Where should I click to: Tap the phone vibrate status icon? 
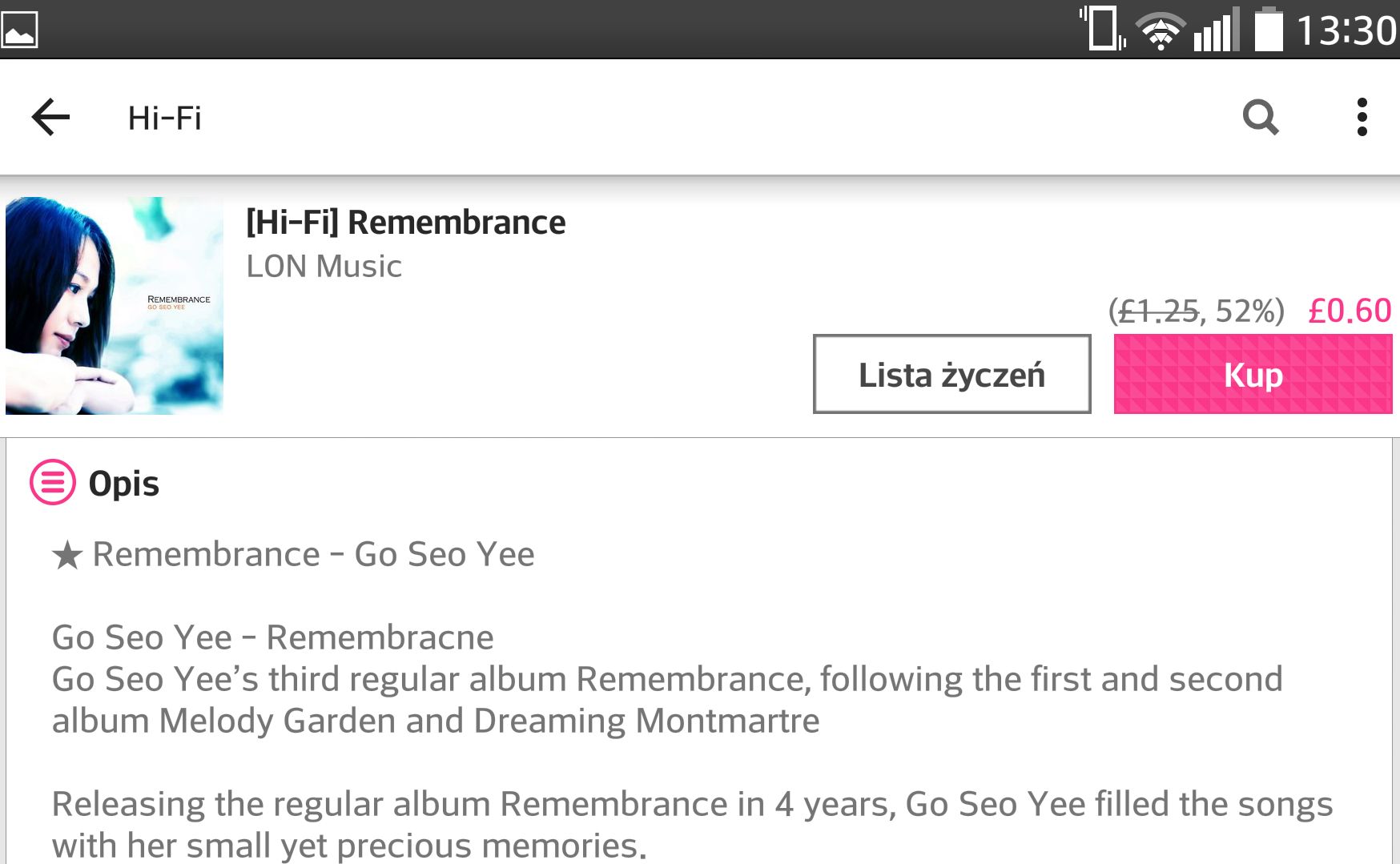click(1103, 28)
